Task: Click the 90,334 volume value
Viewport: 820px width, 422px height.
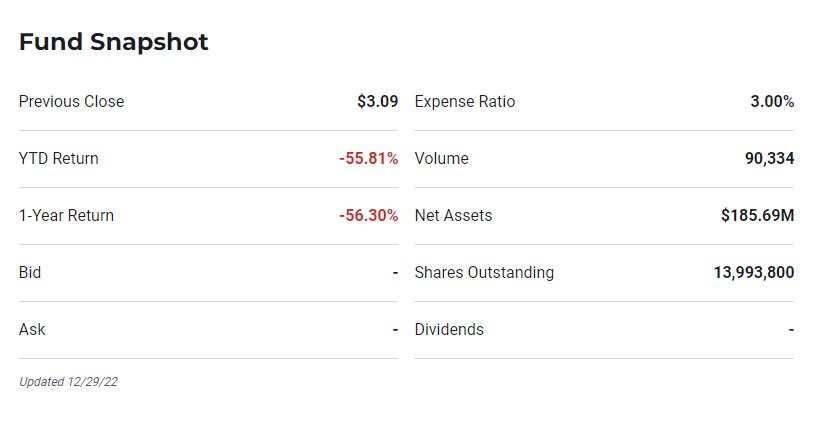Action: (770, 158)
